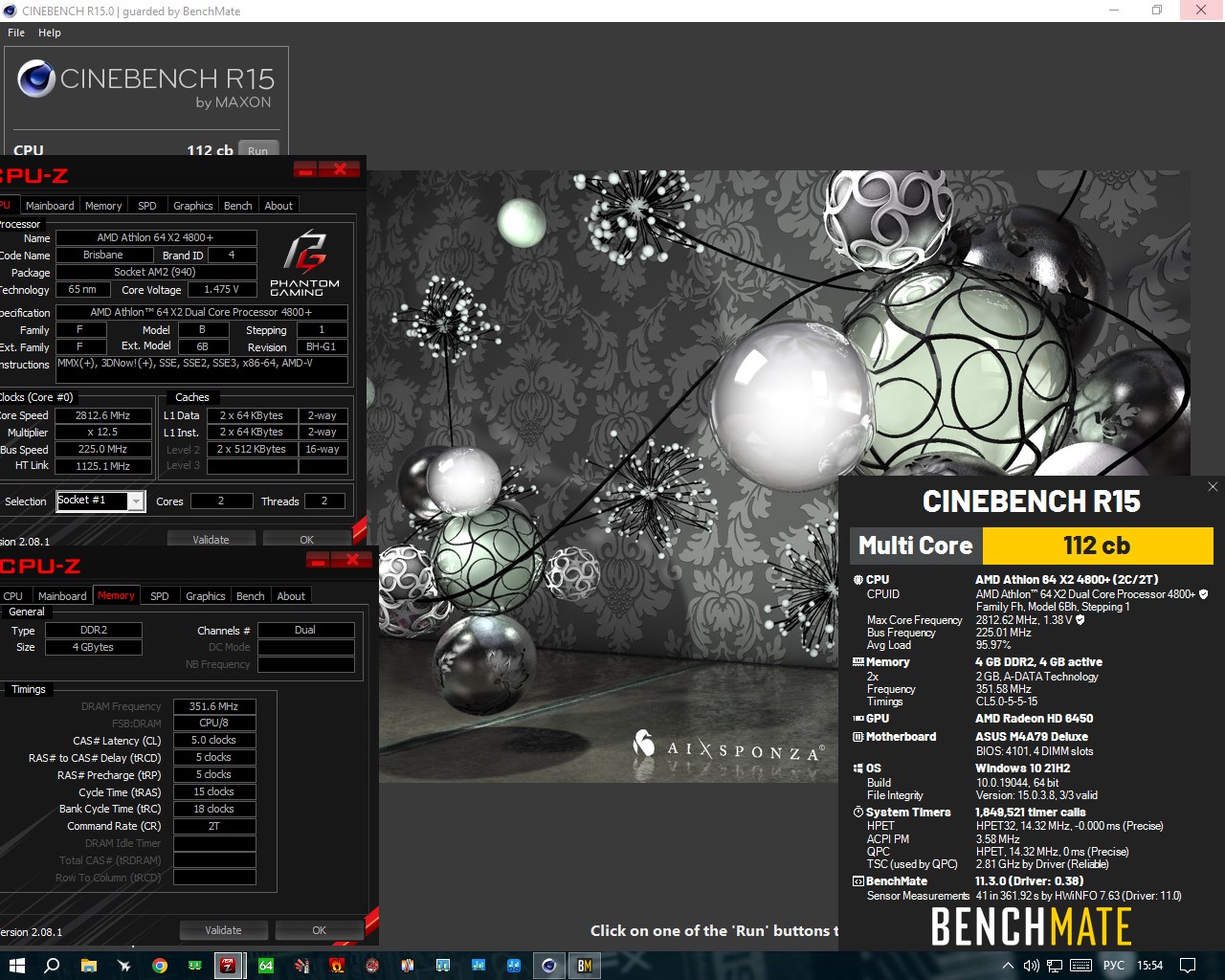Viewport: 1225px width, 980px height.
Task: Switch to SPD tab in lower CPU-Z
Action: [160, 596]
